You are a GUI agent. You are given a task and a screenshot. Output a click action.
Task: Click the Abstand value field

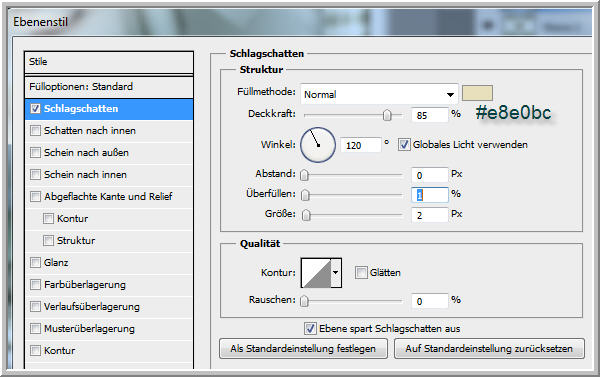[x=430, y=175]
